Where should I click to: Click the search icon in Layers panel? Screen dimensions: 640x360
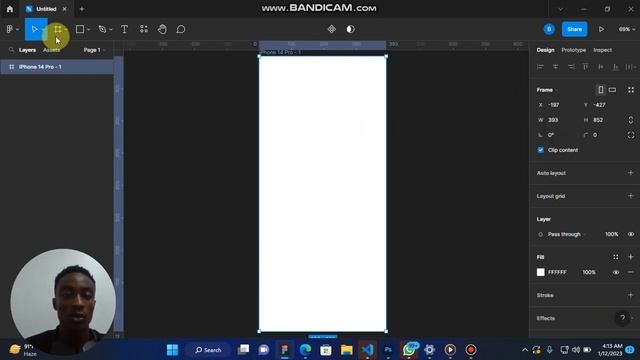point(11,50)
